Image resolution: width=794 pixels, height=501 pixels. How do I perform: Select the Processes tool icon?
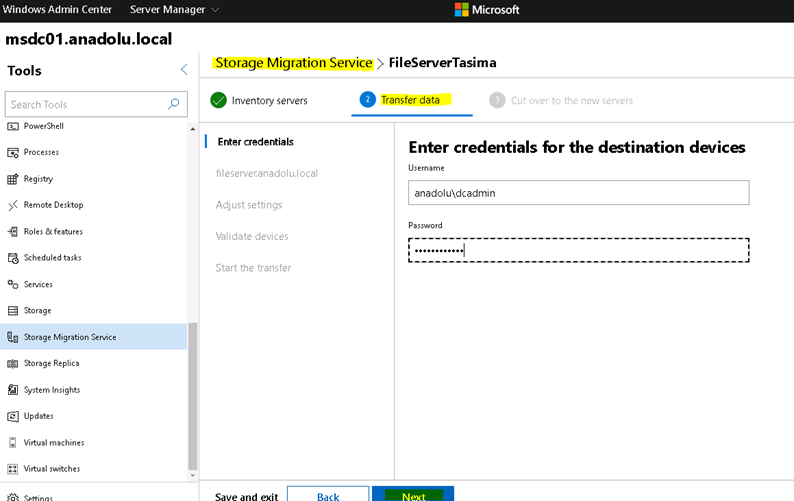pyautogui.click(x=13, y=152)
